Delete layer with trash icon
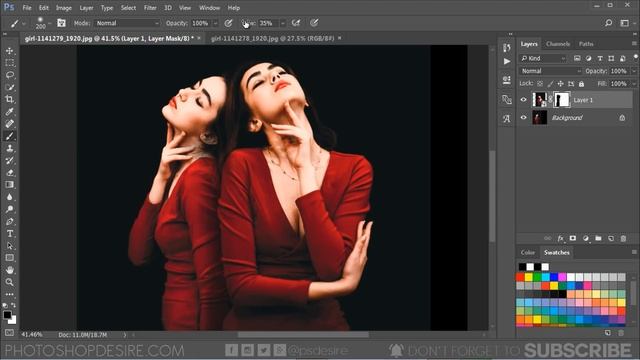The width and height of the screenshot is (640, 360). [x=623, y=238]
